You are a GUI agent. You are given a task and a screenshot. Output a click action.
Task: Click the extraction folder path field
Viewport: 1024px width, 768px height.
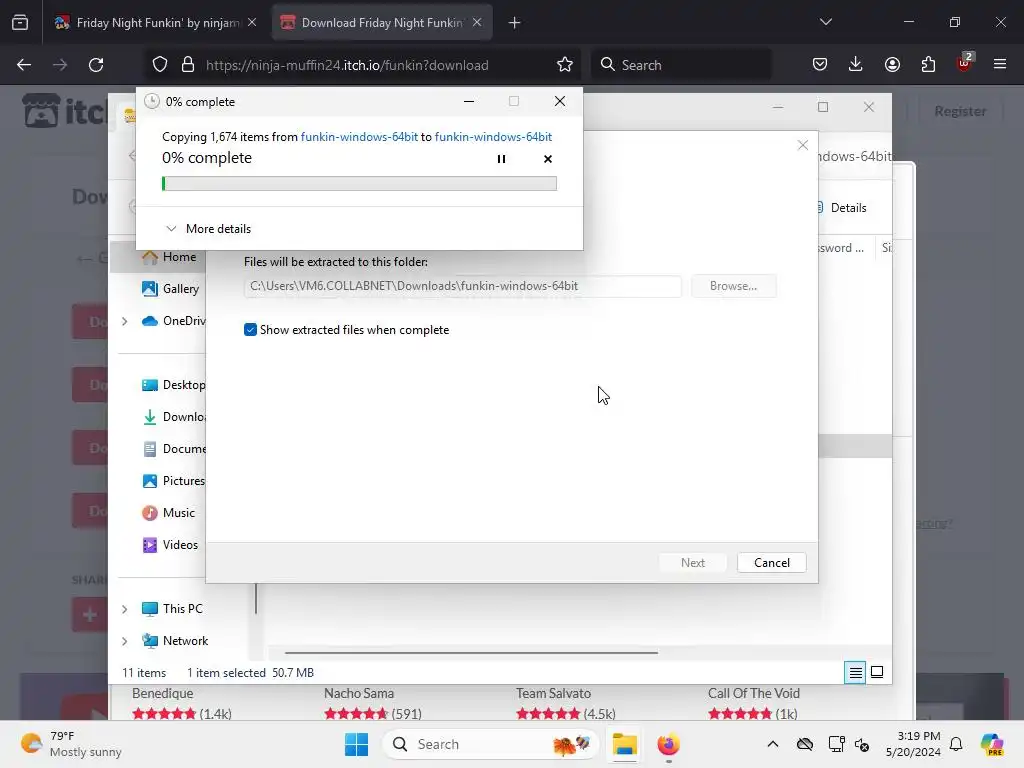(462, 286)
